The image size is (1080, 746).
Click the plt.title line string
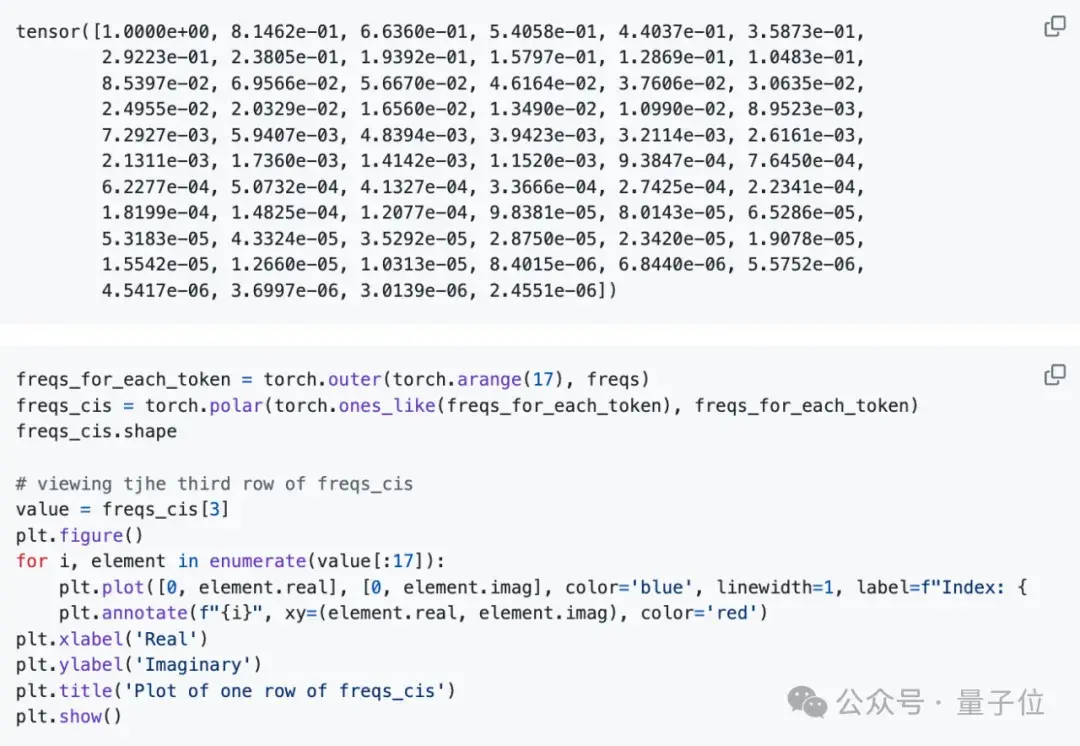(x=284, y=691)
